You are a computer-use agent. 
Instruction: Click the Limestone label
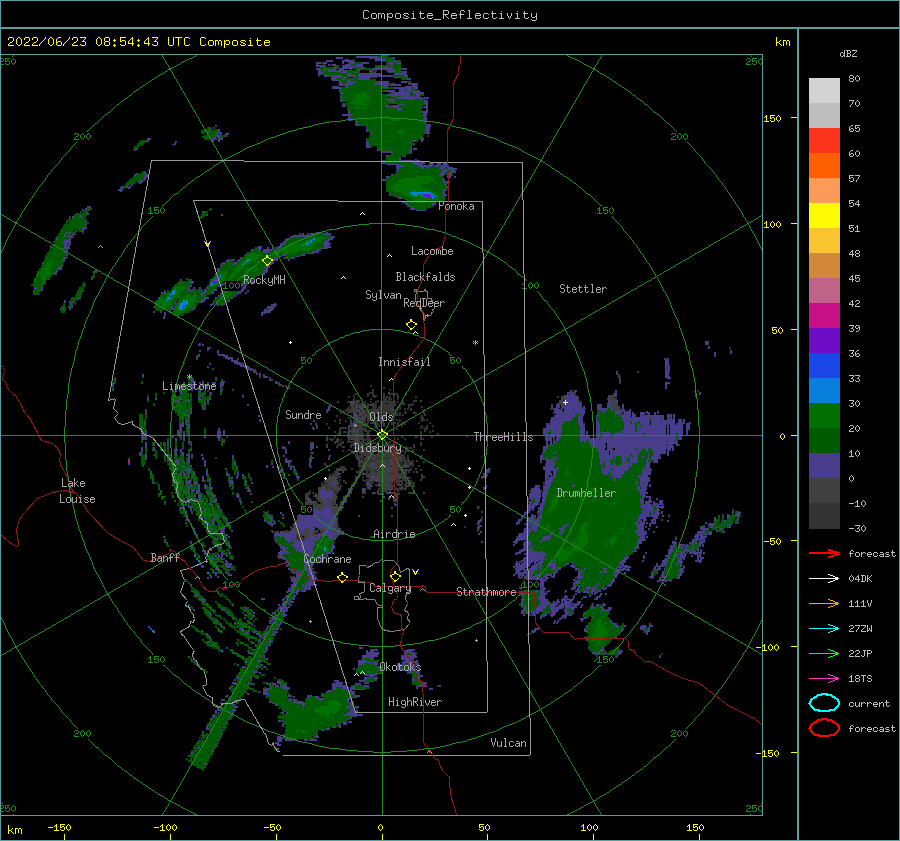point(189,386)
